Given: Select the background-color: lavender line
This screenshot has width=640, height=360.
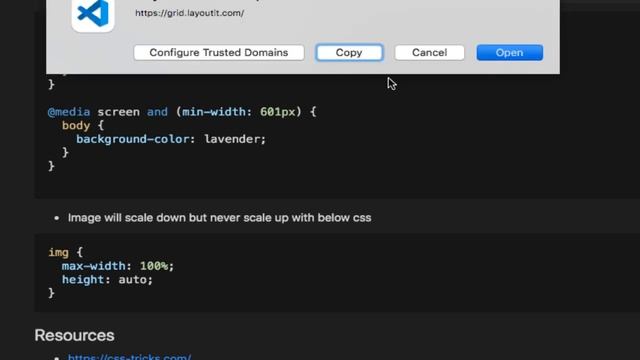Looking at the screenshot, I should pyautogui.click(x=171, y=139).
